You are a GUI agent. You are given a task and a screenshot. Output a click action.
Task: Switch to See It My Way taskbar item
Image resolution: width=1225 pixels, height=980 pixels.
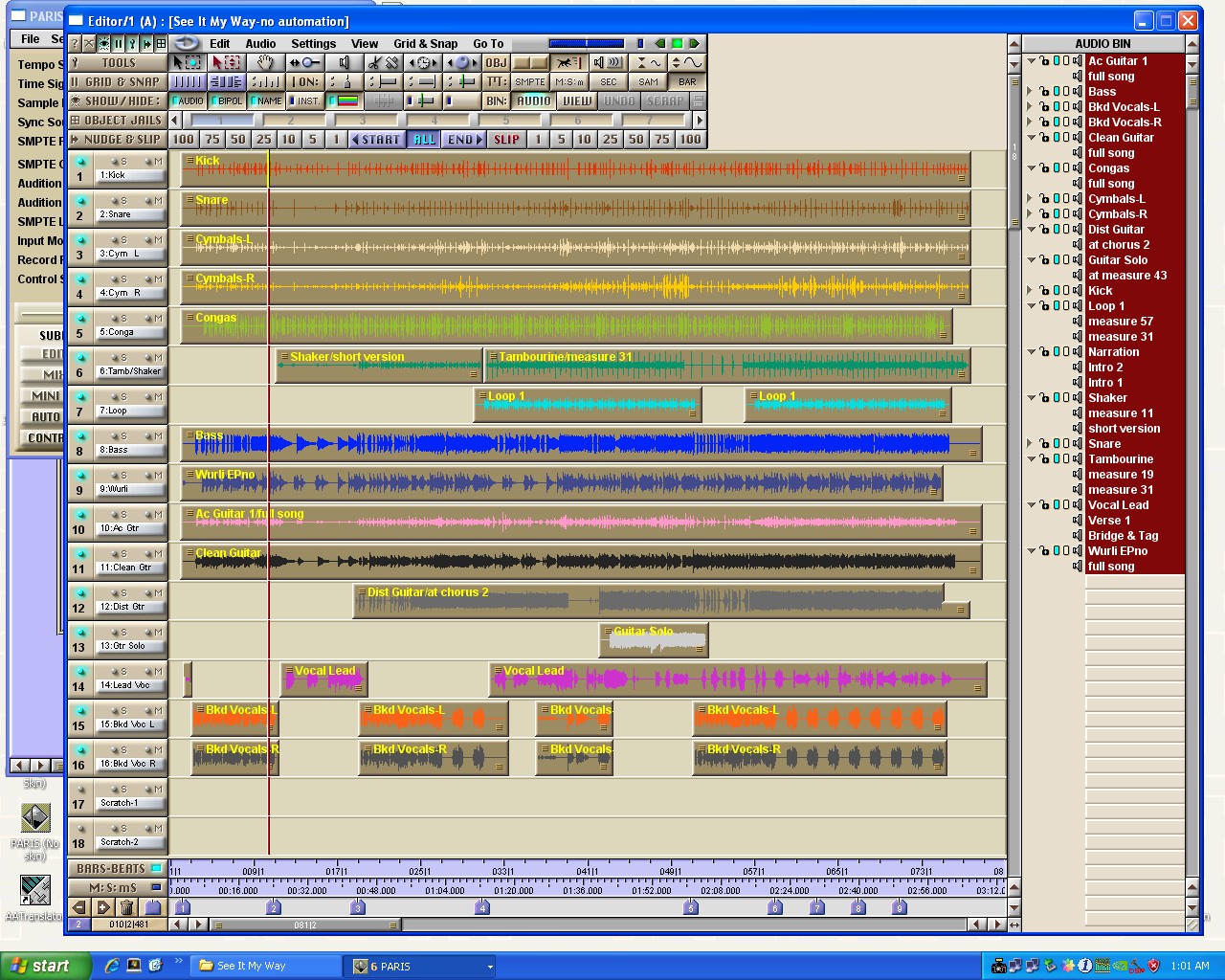click(265, 966)
